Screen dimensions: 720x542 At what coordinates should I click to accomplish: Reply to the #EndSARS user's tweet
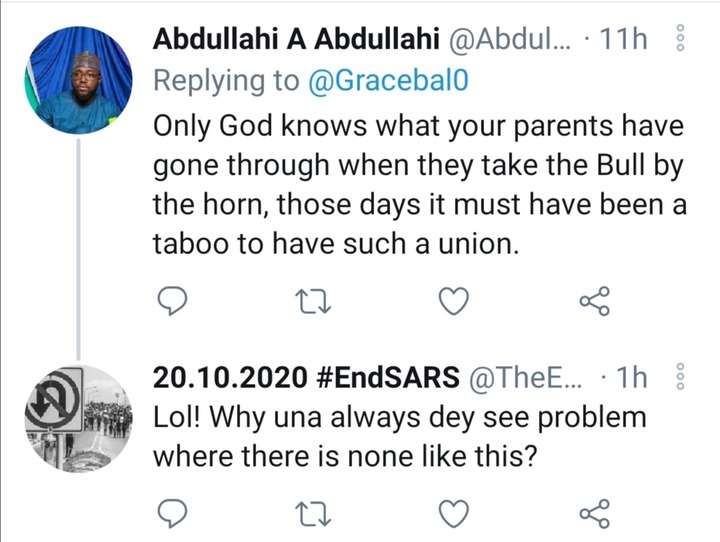[172, 513]
